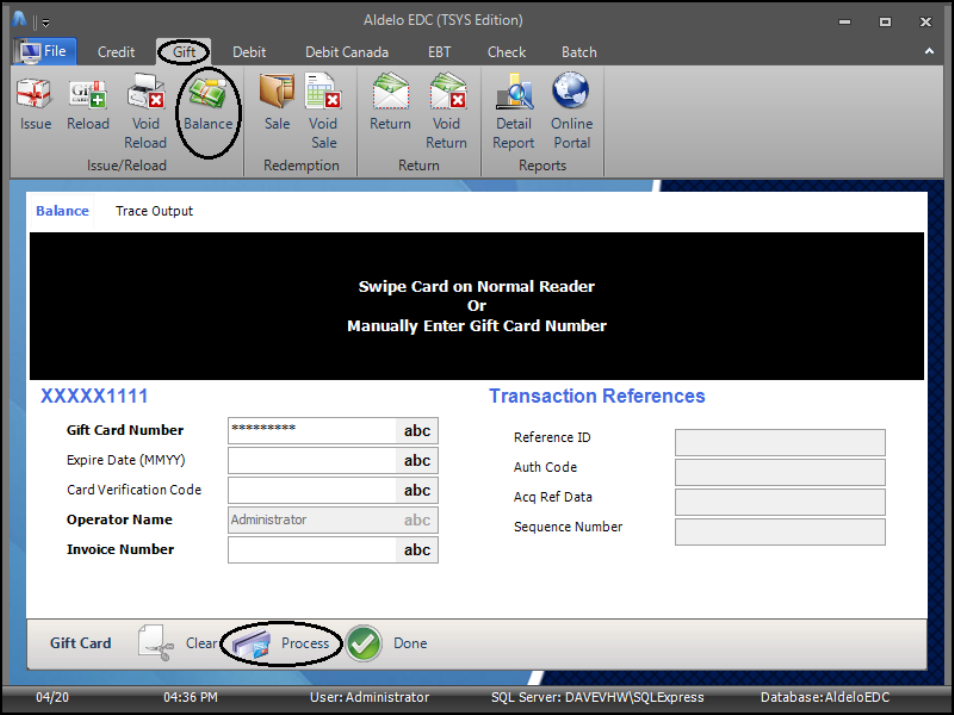Click the Reference ID field
954x715 pixels.
click(x=780, y=442)
